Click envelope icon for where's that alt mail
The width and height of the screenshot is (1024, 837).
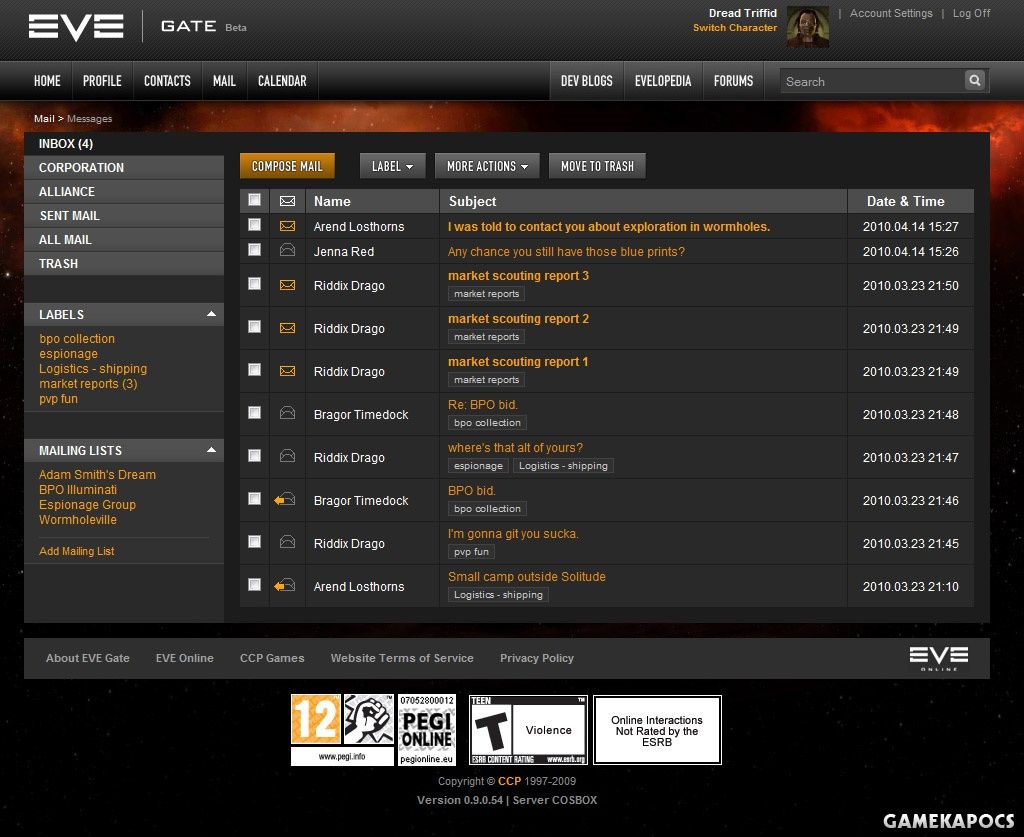point(287,456)
